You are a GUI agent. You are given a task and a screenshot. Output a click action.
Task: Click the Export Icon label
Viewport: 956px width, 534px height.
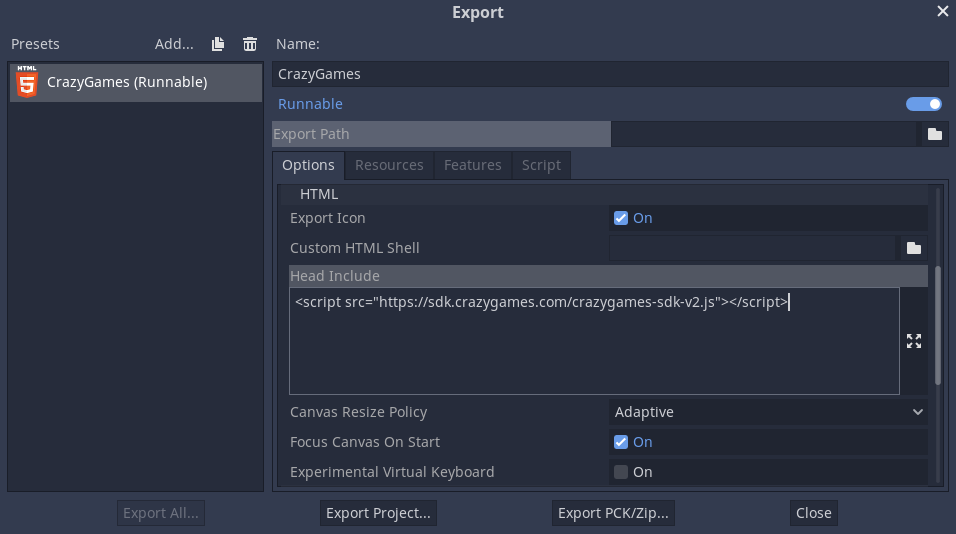pyautogui.click(x=327, y=218)
